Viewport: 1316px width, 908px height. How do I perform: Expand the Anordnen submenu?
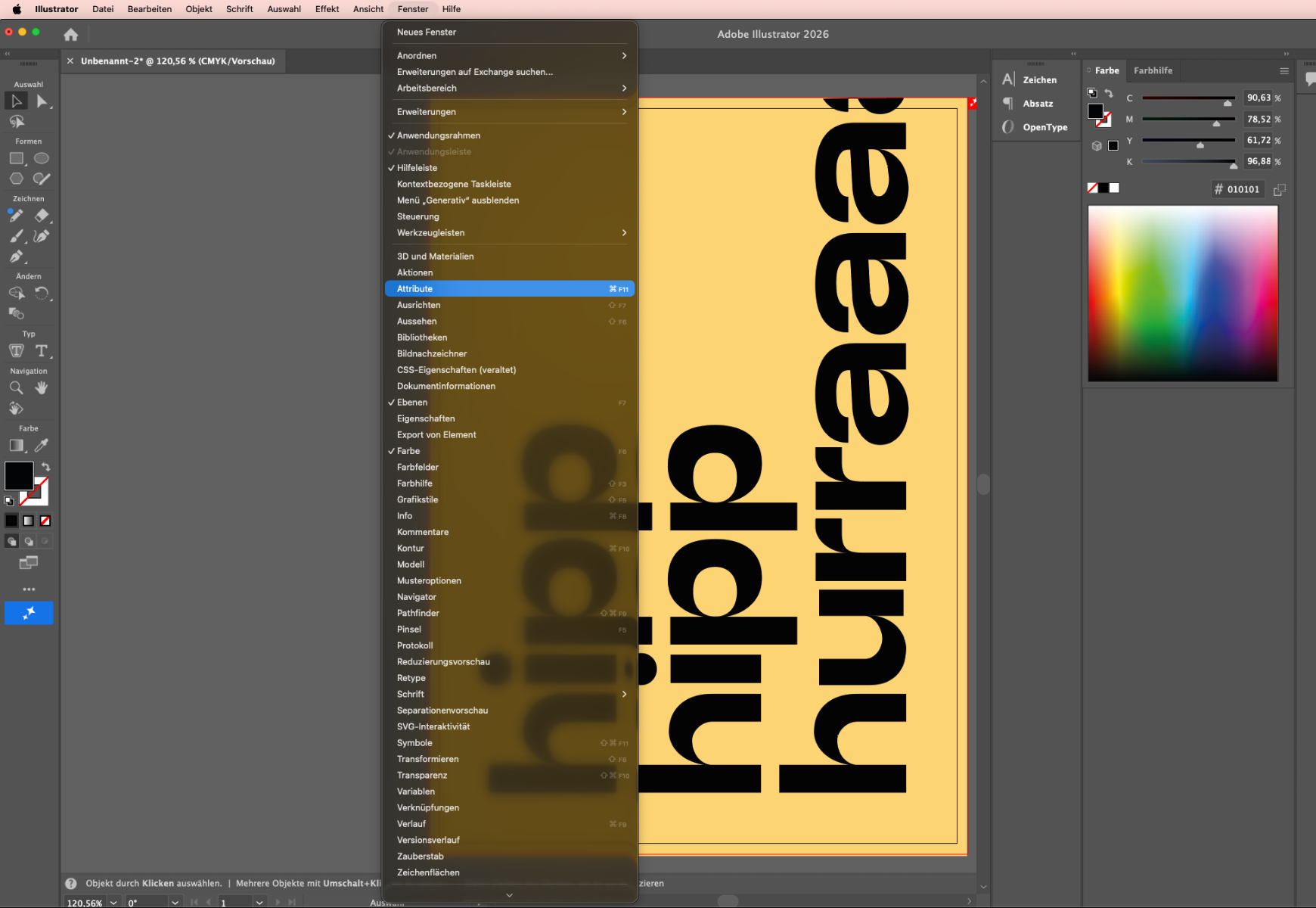pyautogui.click(x=510, y=56)
